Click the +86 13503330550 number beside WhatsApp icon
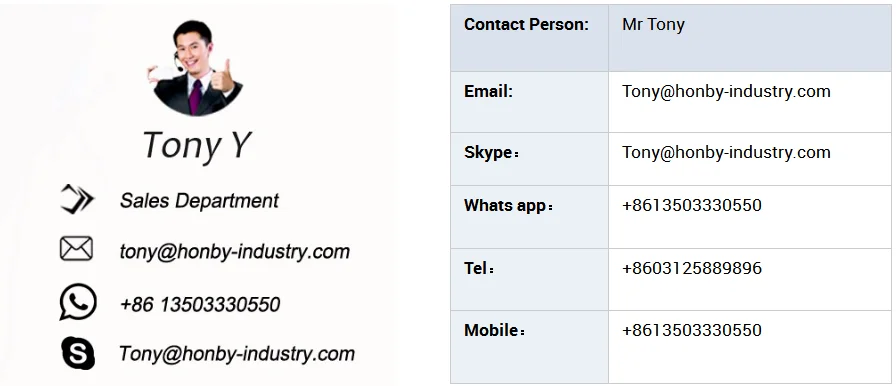The image size is (896, 386). click(200, 304)
